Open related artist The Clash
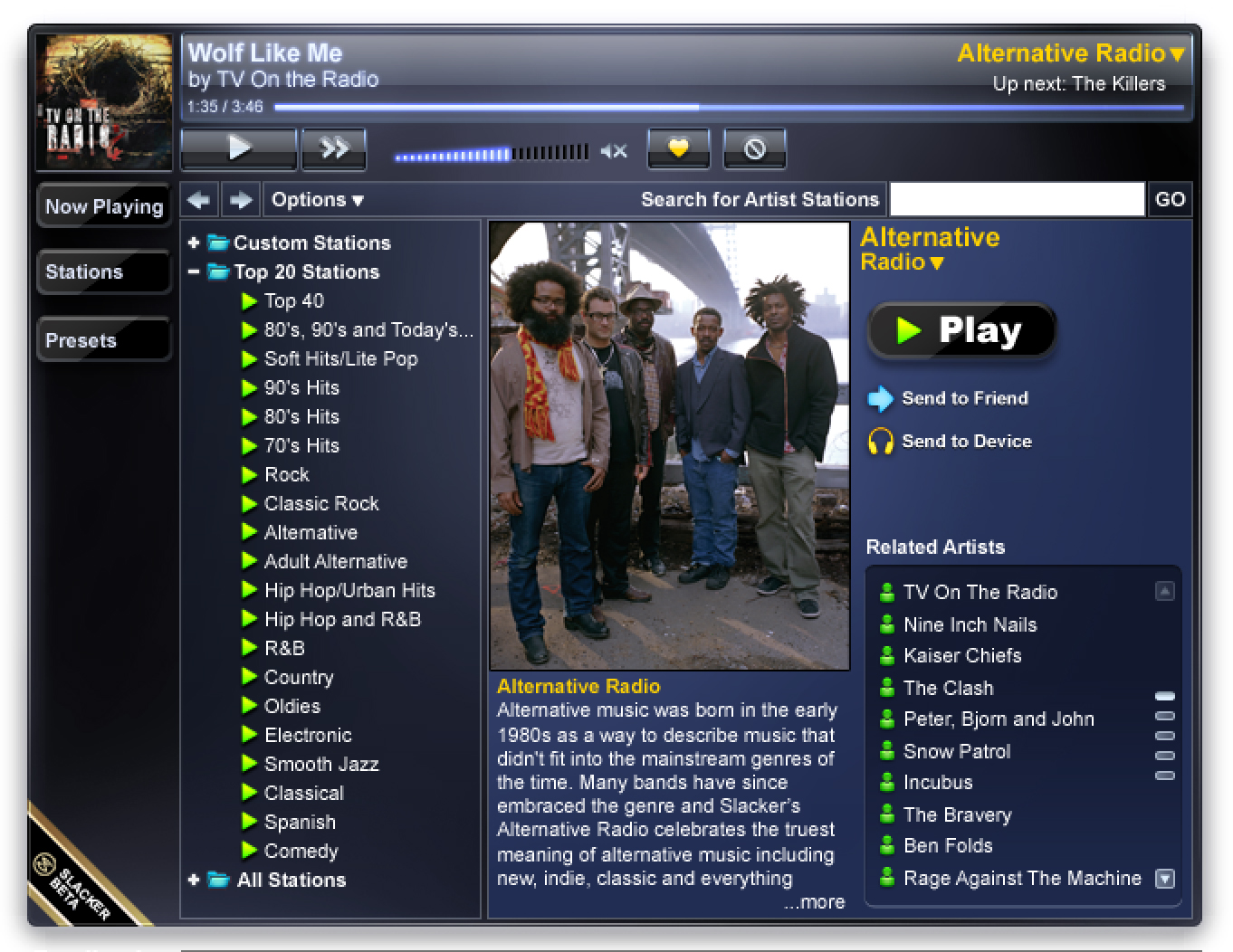The height and width of the screenshot is (952, 1233). click(x=948, y=689)
